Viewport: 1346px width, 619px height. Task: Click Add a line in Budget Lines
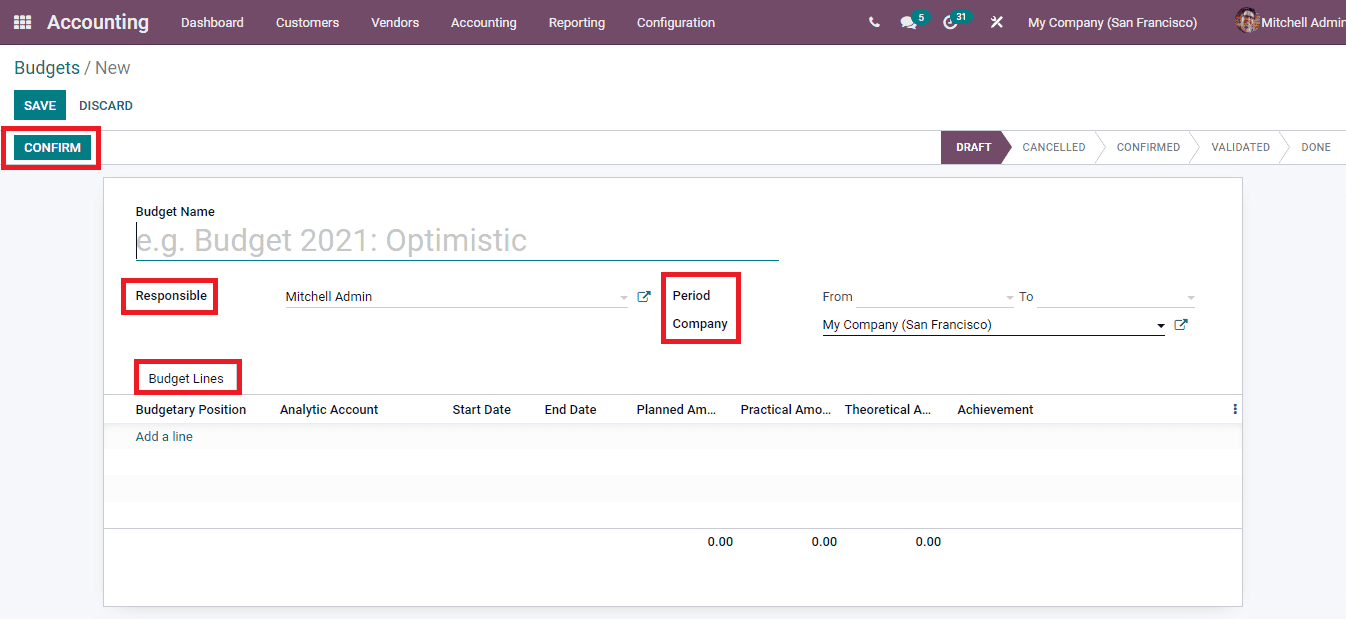164,436
